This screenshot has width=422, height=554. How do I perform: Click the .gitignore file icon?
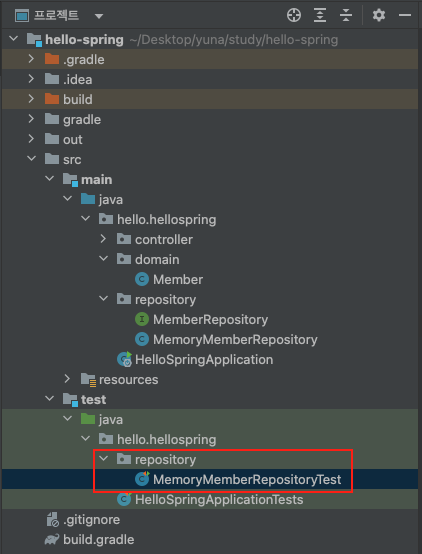click(x=52, y=520)
